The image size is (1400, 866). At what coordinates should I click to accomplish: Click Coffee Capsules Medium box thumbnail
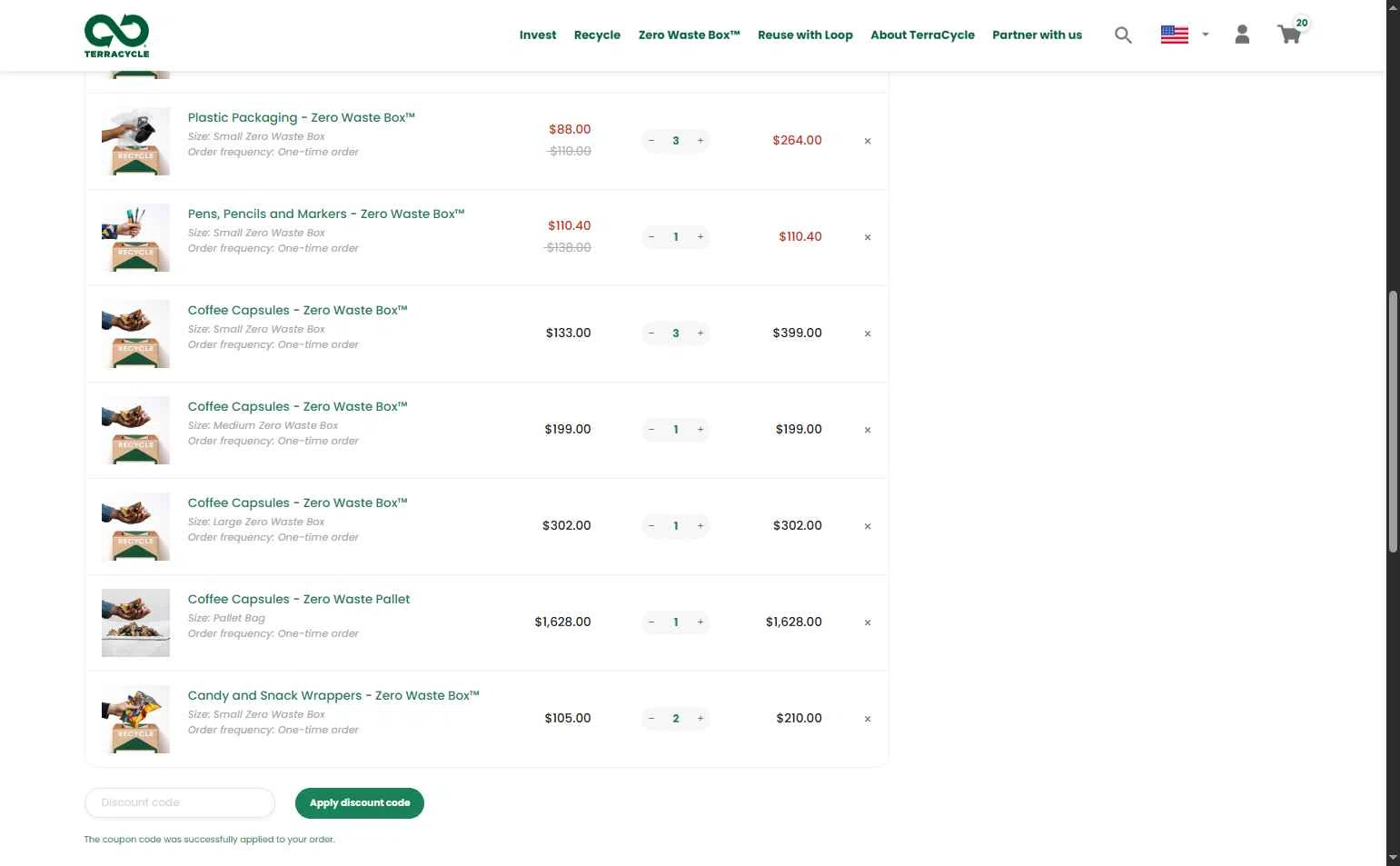pyautogui.click(x=135, y=430)
